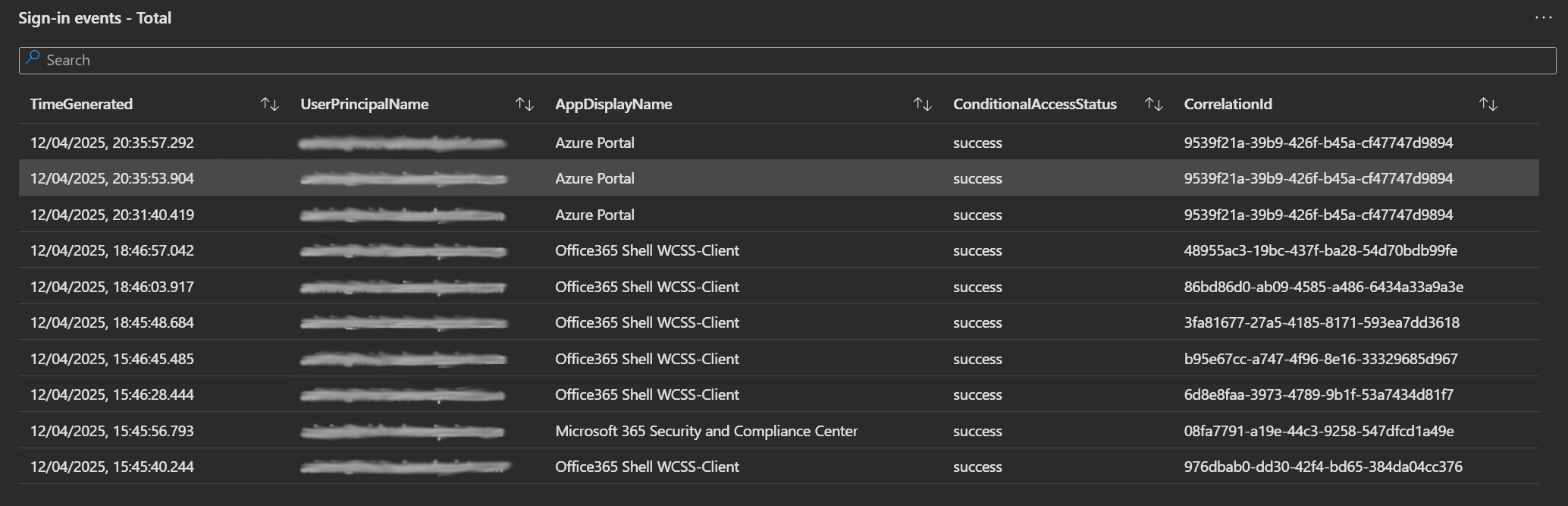Click Azure Portal in the 20:35:57.292 row
1568x506 pixels.
coord(594,143)
